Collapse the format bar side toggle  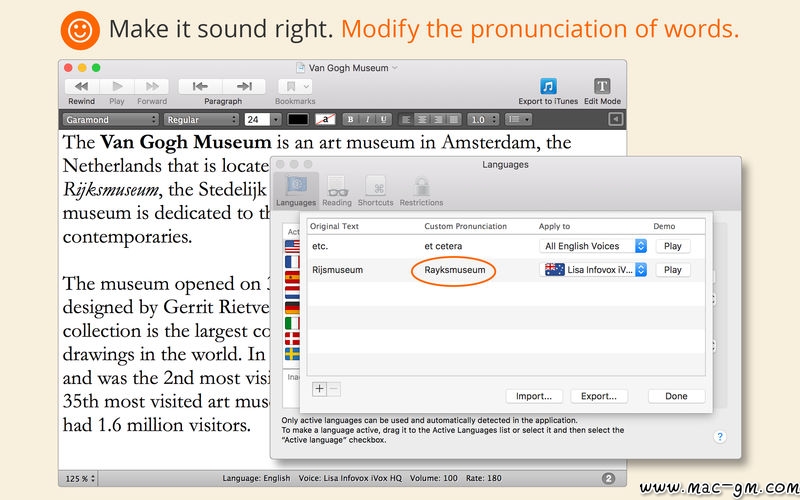[616, 119]
